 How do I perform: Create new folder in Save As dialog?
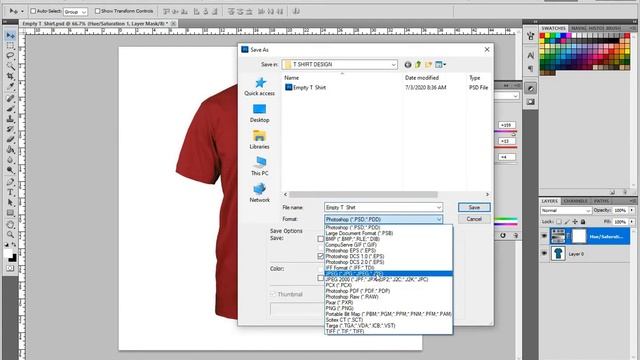(x=428, y=64)
